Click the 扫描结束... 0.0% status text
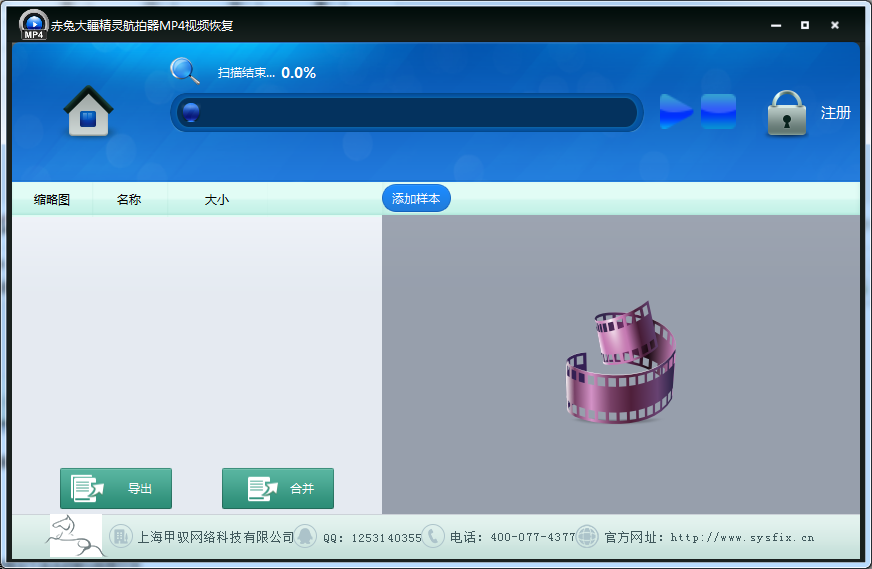The image size is (872, 569). click(266, 73)
